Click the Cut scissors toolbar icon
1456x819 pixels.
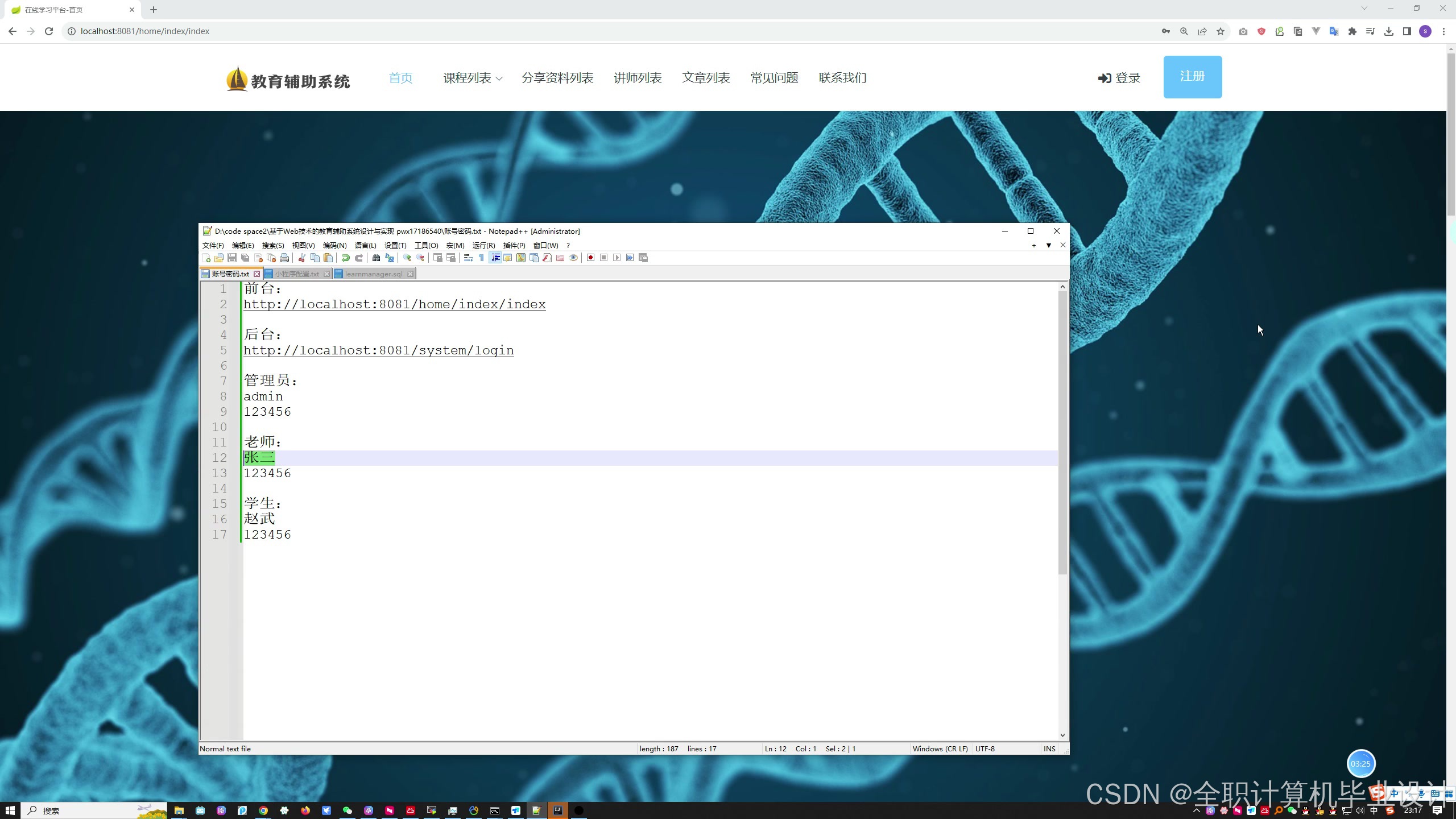click(302, 258)
